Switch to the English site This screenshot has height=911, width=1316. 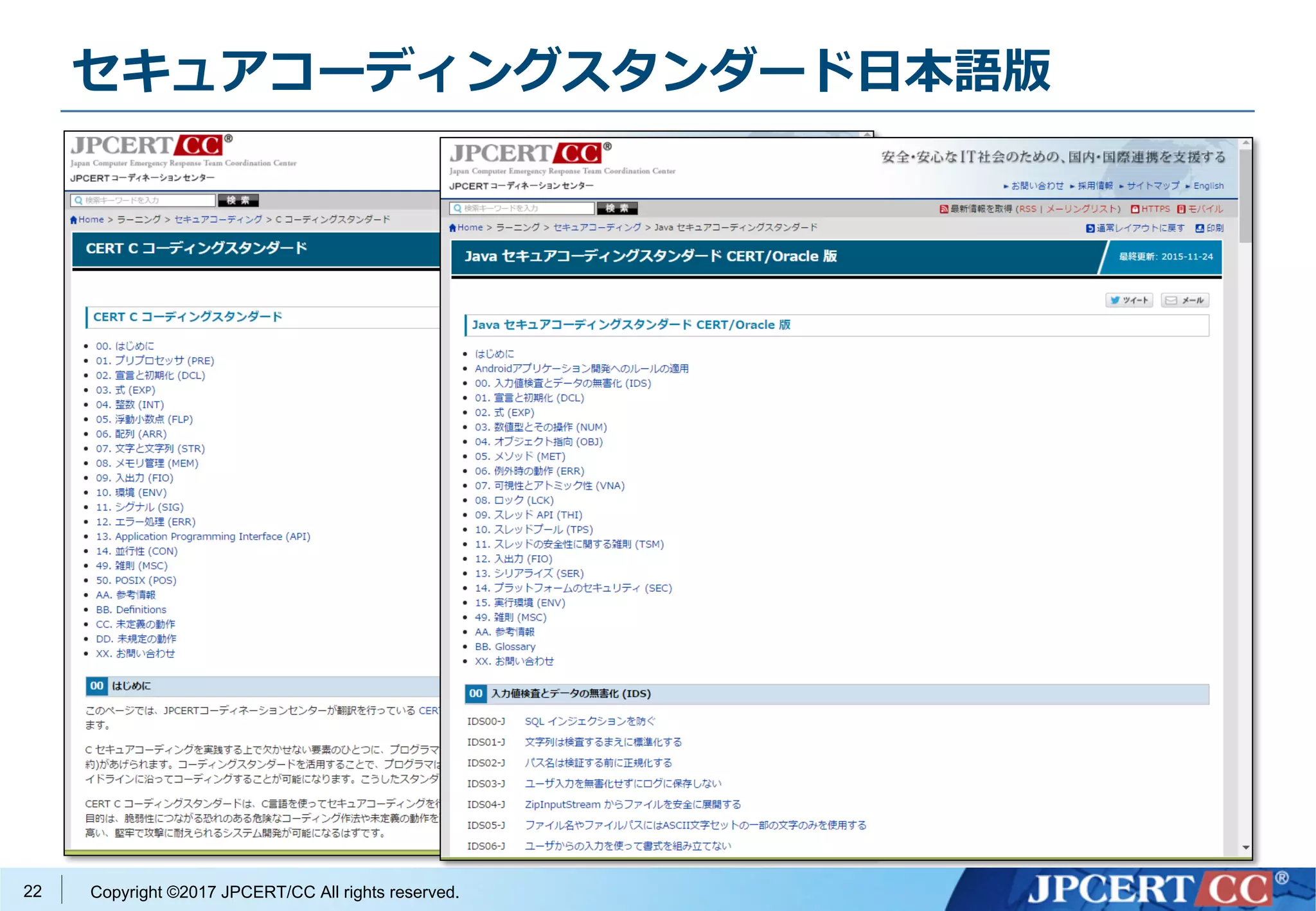pyautogui.click(x=1209, y=186)
